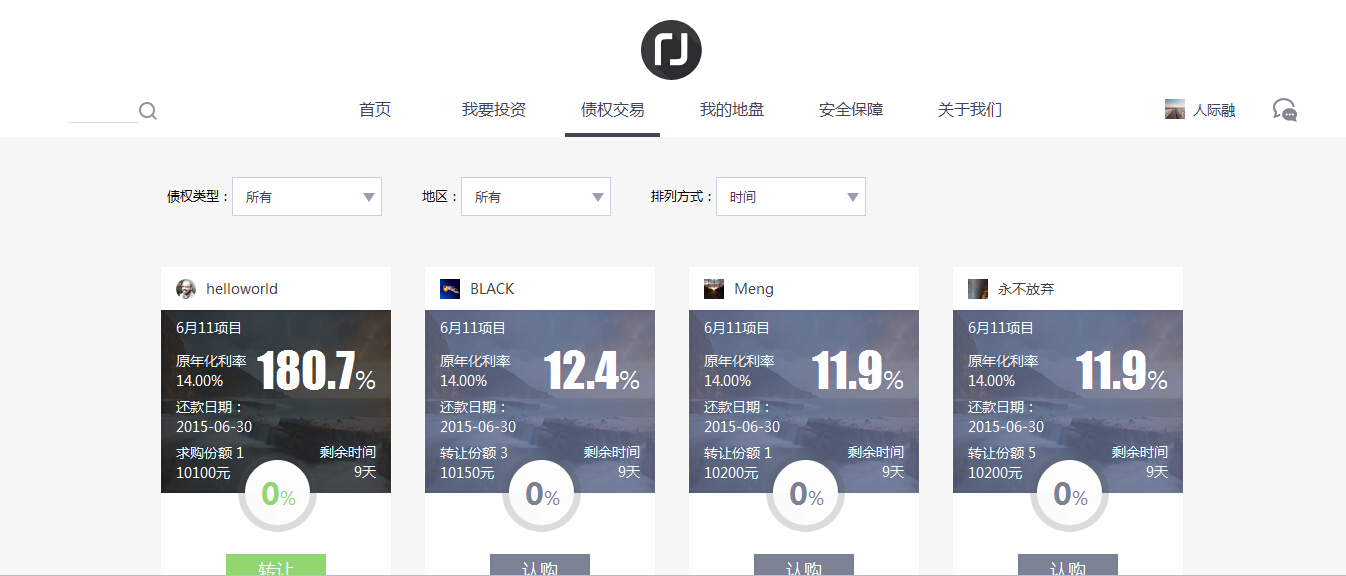
Task: Click the round RJ logo at top
Action: coord(671,50)
